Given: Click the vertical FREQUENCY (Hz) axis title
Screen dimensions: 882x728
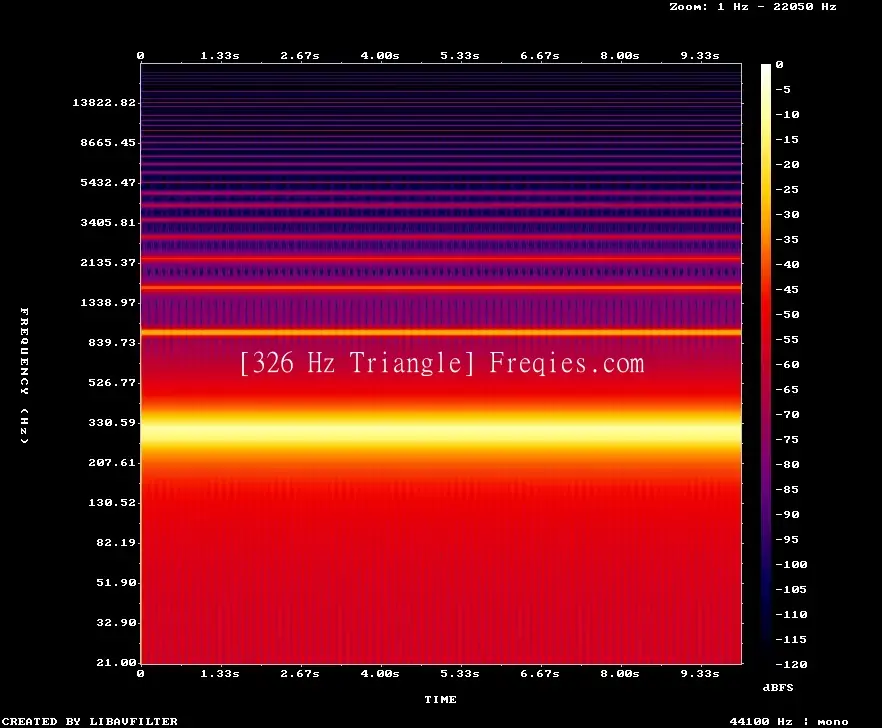Looking at the screenshot, I should (x=24, y=375).
